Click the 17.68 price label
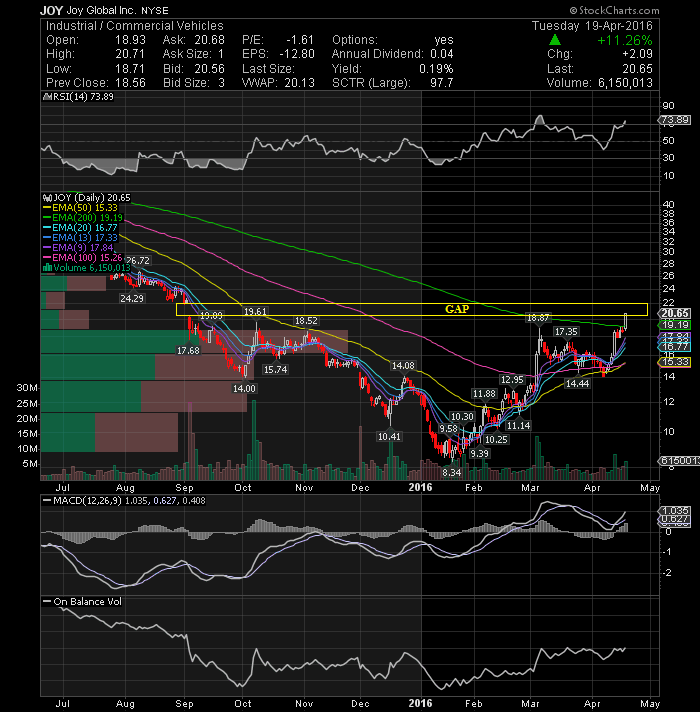The image size is (700, 712). click(x=188, y=351)
